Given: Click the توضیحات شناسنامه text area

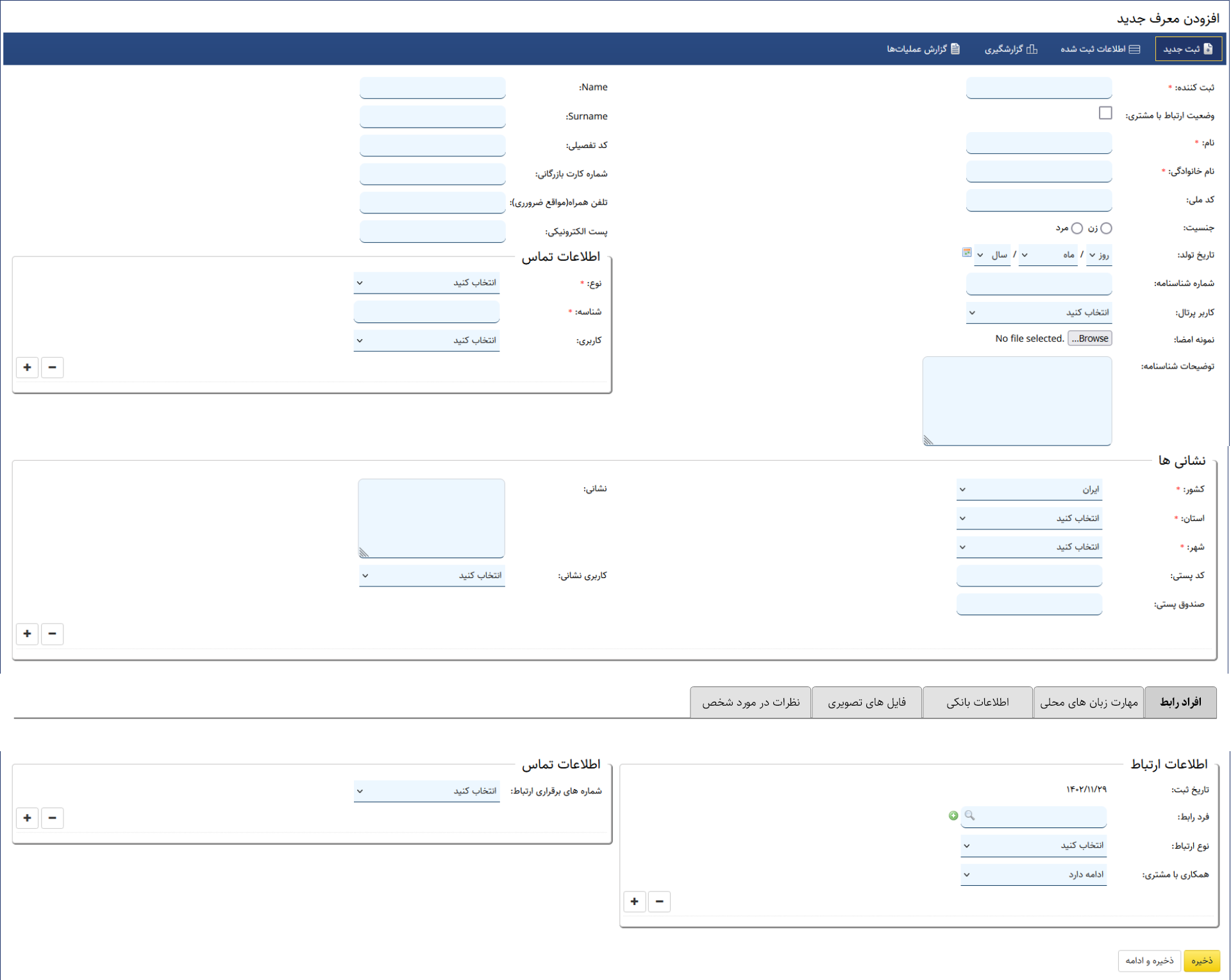Looking at the screenshot, I should [x=1017, y=401].
